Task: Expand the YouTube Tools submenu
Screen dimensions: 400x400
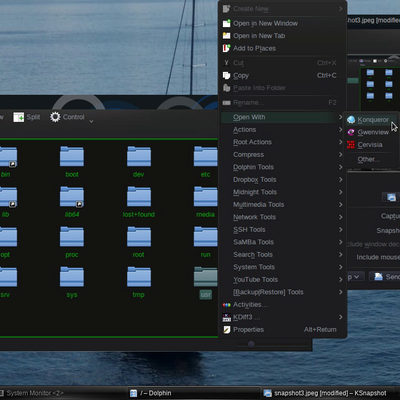Action: click(282, 280)
